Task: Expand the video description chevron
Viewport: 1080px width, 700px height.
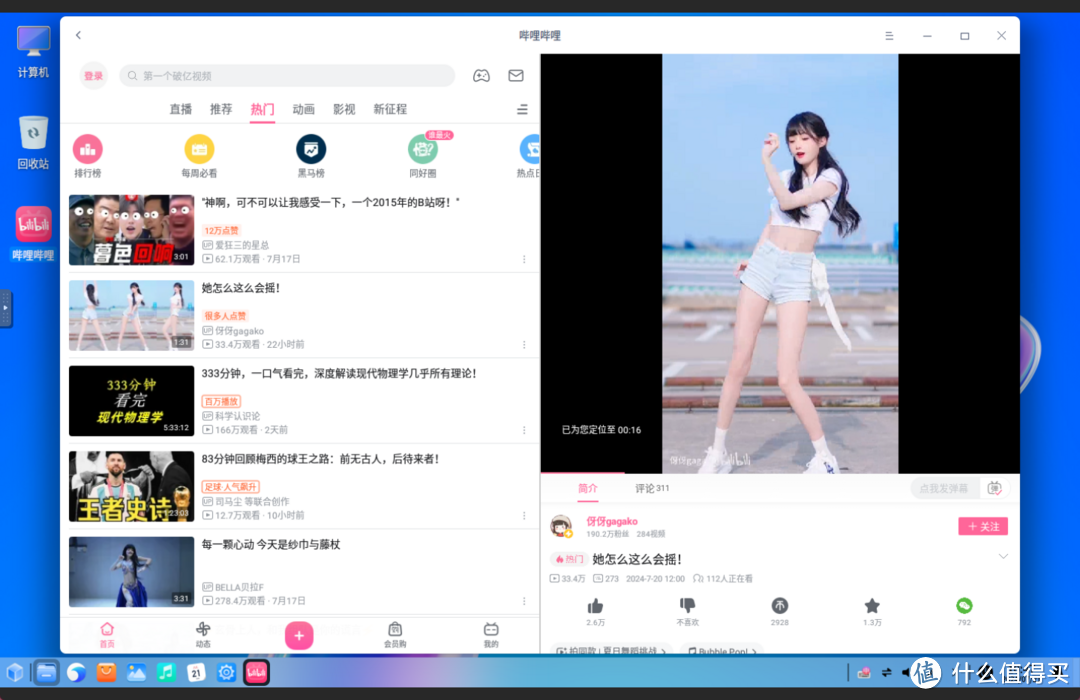Action: 1004,557
